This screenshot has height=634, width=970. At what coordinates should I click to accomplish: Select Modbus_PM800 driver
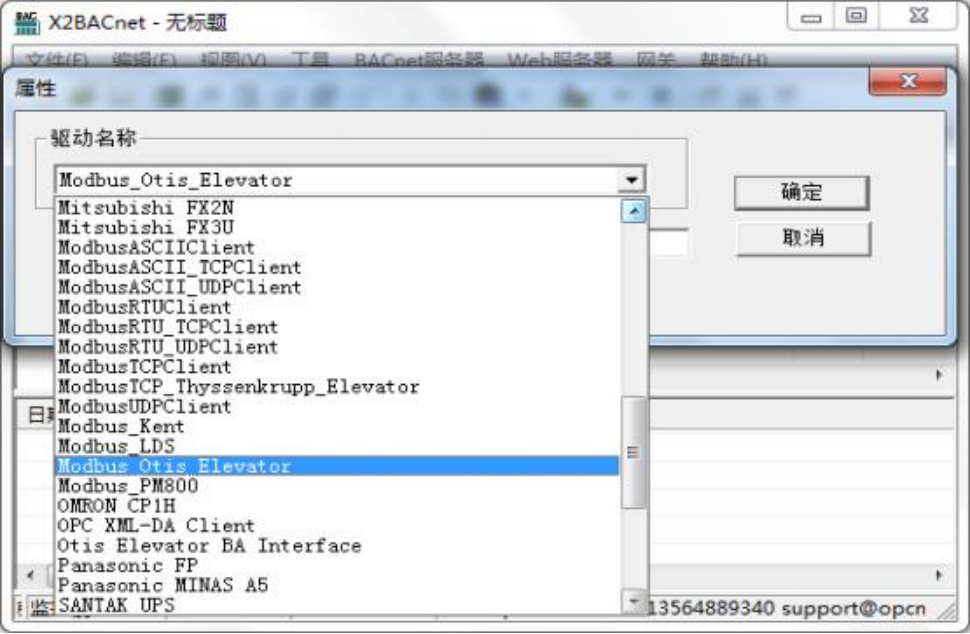pos(337,486)
